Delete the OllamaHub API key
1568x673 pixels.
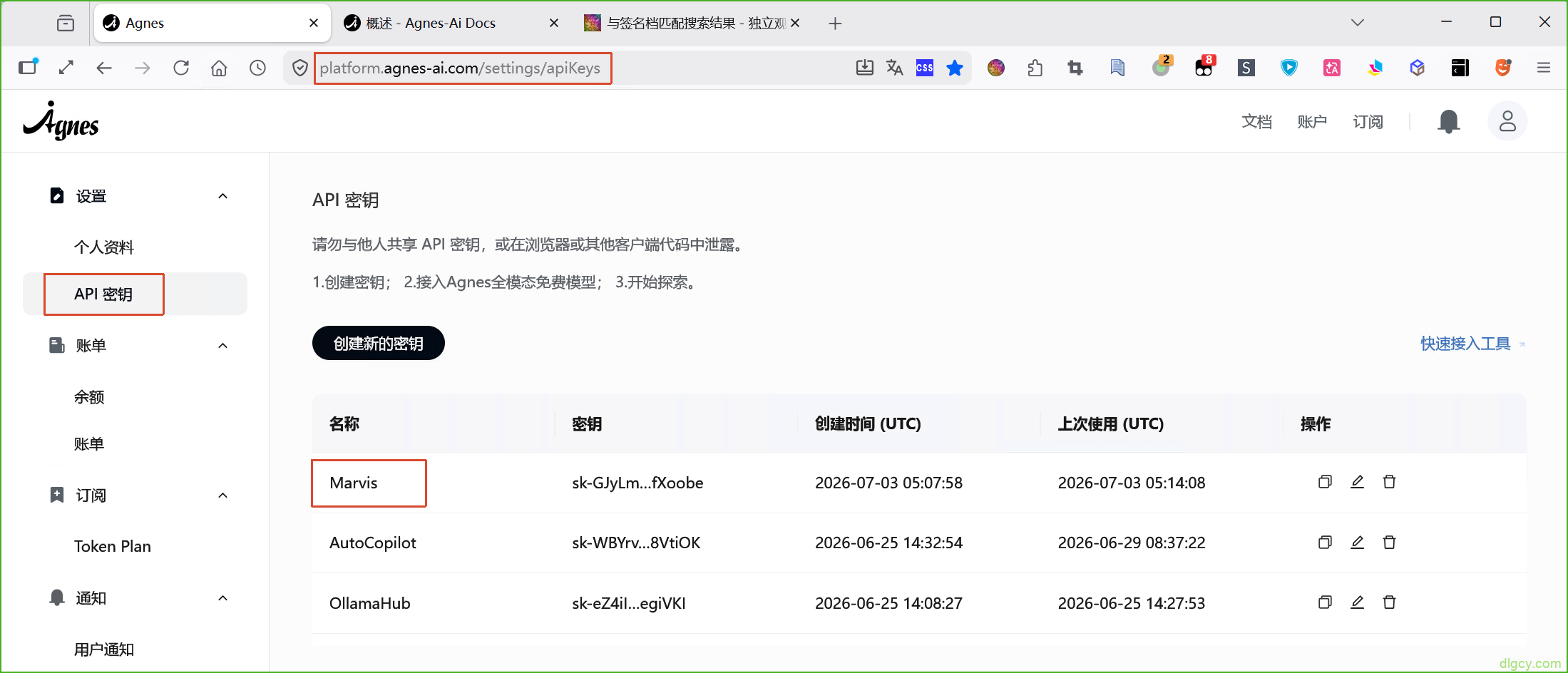1389,602
